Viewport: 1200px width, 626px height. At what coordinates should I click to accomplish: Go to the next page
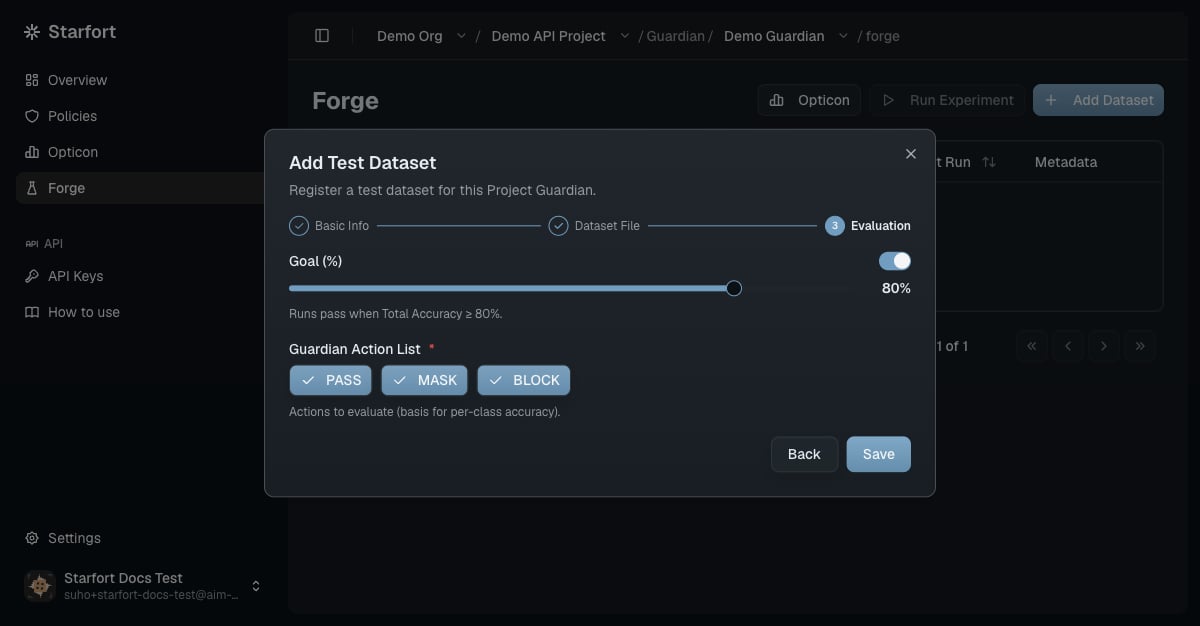click(x=1104, y=346)
